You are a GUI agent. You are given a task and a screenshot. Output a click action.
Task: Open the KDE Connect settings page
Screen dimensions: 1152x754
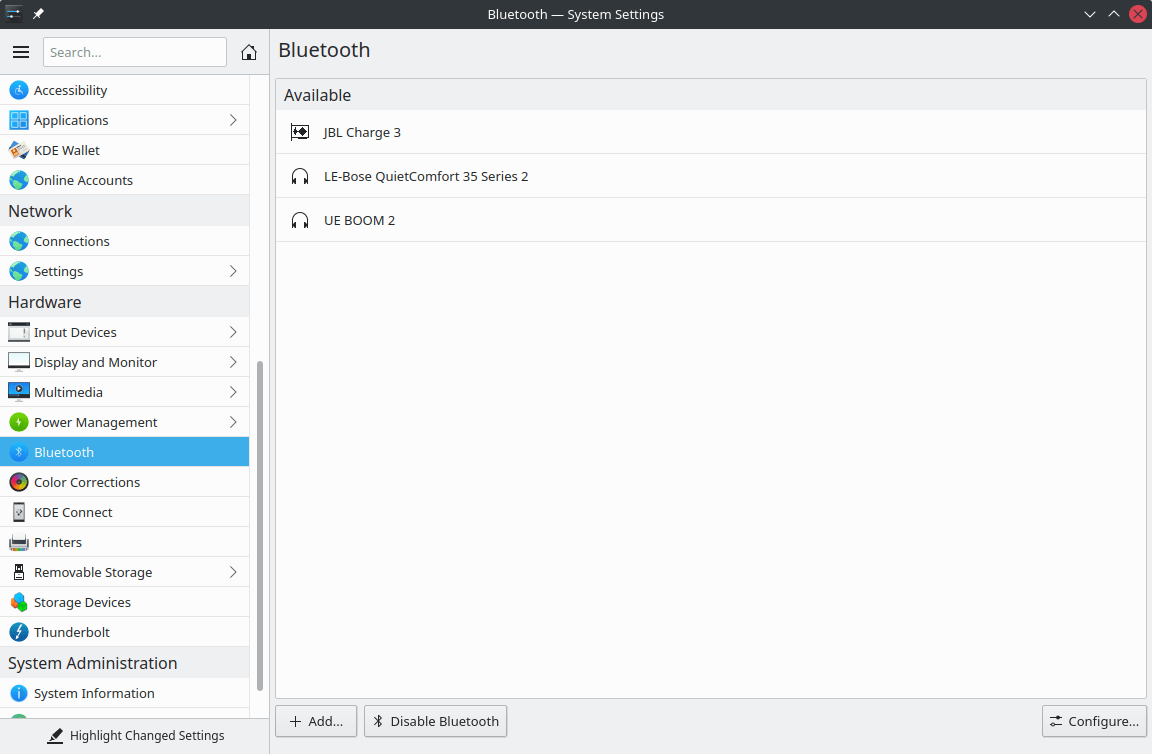73,512
